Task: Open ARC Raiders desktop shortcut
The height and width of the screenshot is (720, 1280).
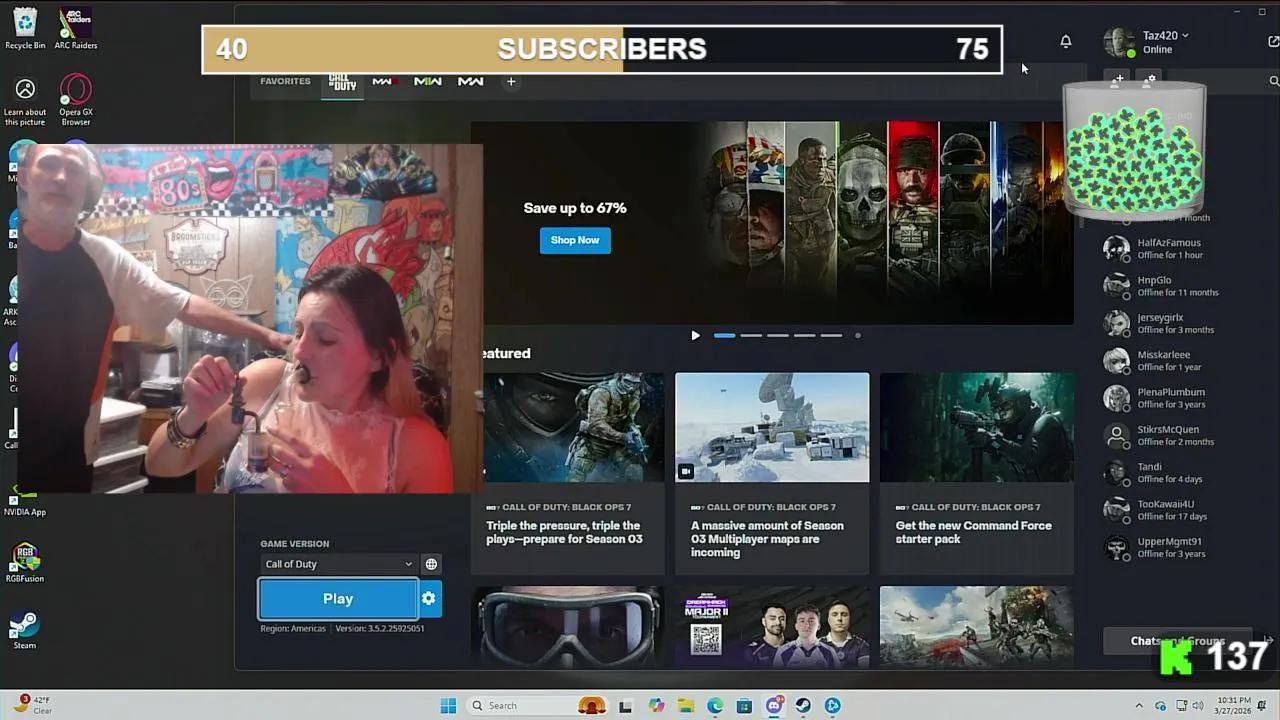Action: click(76, 28)
